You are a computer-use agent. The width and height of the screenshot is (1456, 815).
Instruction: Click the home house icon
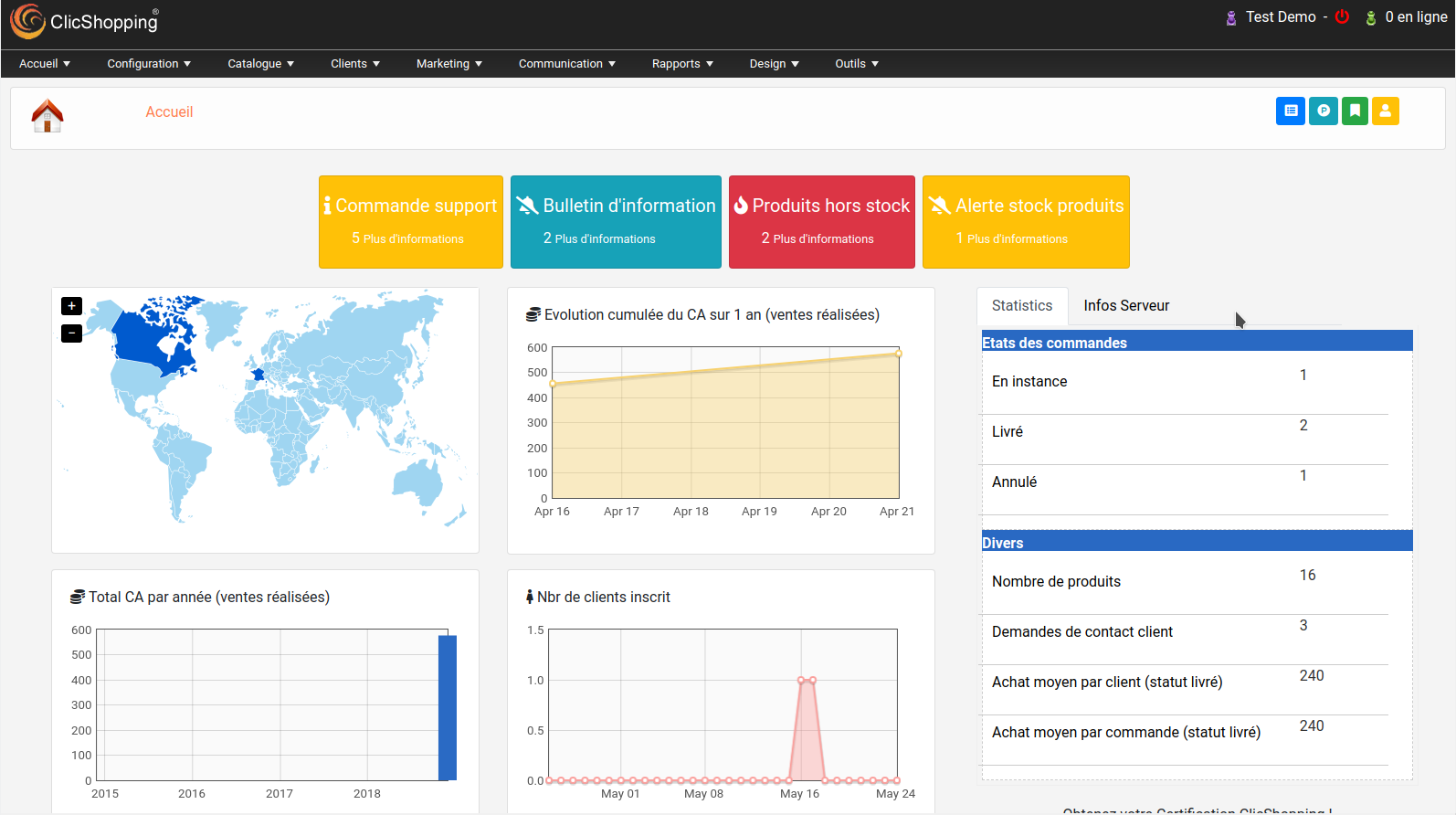(x=47, y=116)
